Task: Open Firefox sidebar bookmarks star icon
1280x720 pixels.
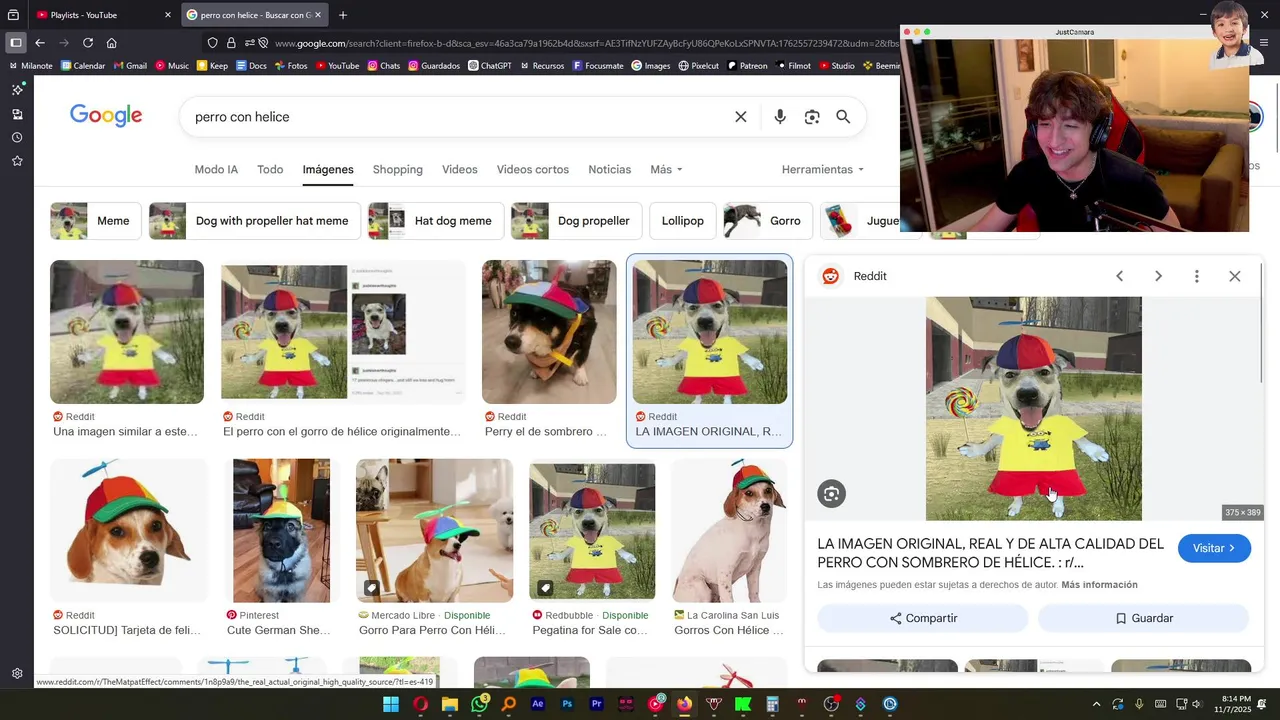Action: (x=17, y=161)
